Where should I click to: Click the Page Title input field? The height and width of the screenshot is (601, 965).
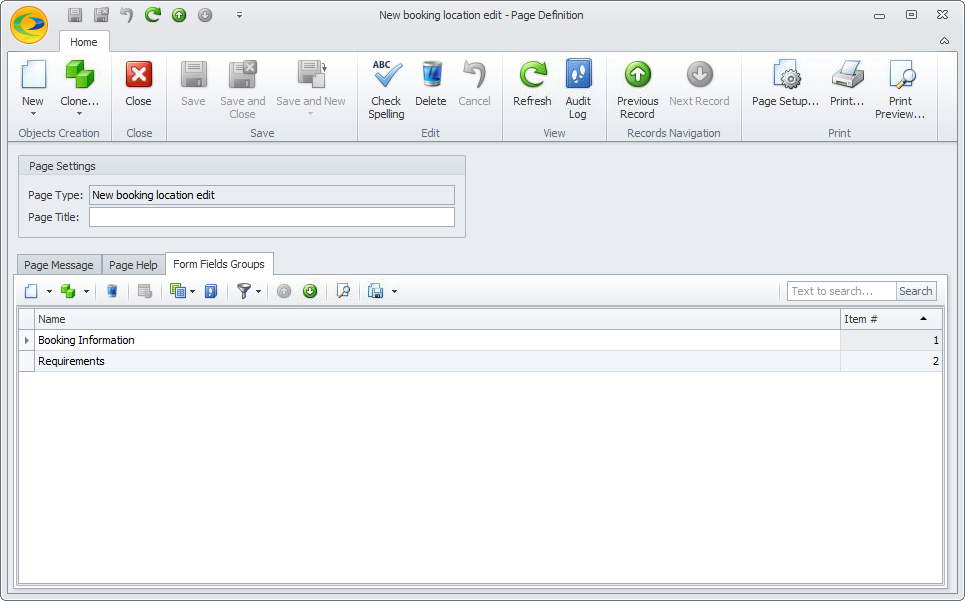[x=272, y=217]
